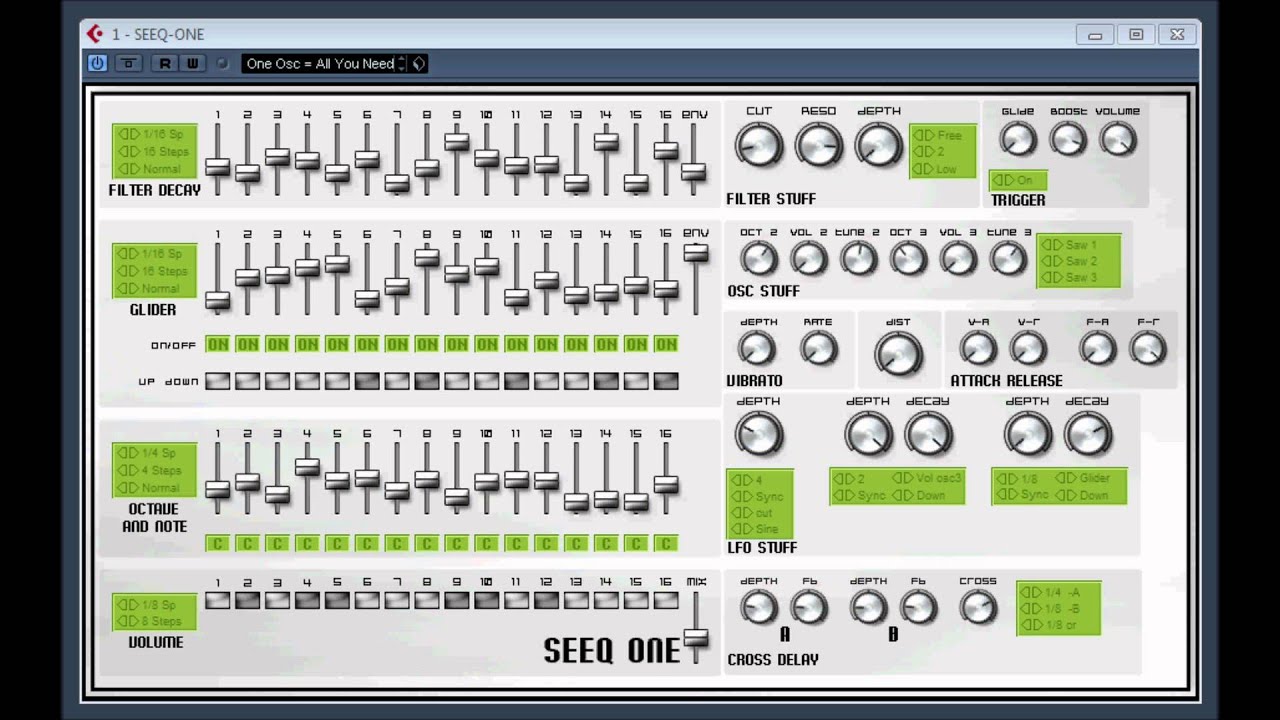Toggle the Trigger On switch

[x=1018, y=180]
